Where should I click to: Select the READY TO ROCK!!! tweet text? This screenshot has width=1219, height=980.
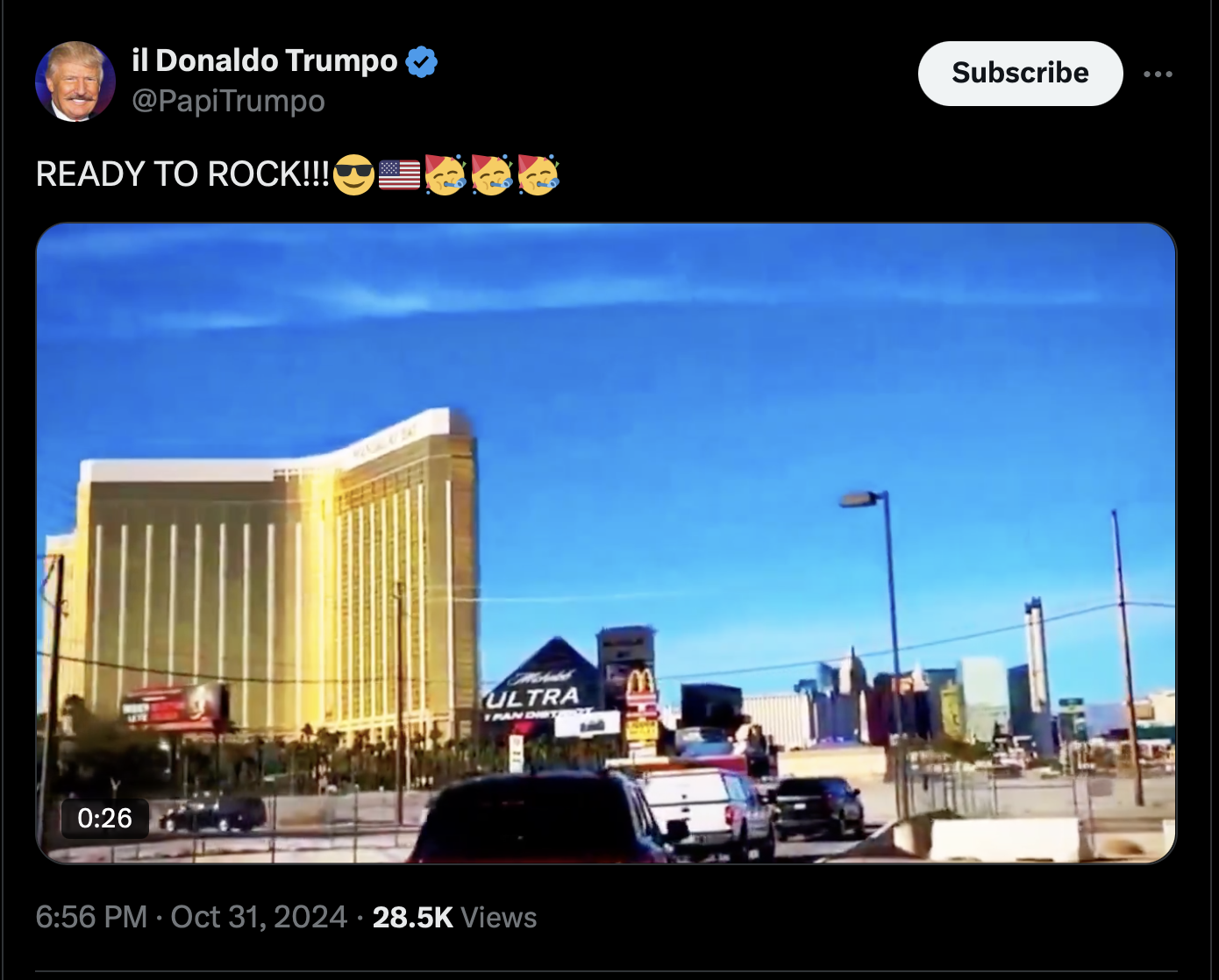pyautogui.click(x=183, y=174)
